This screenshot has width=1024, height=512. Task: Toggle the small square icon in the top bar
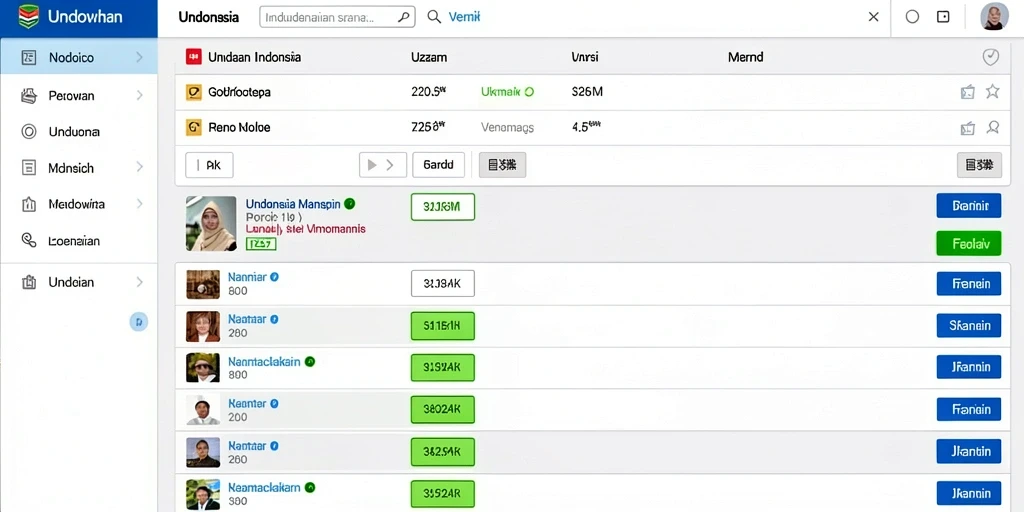[943, 17]
